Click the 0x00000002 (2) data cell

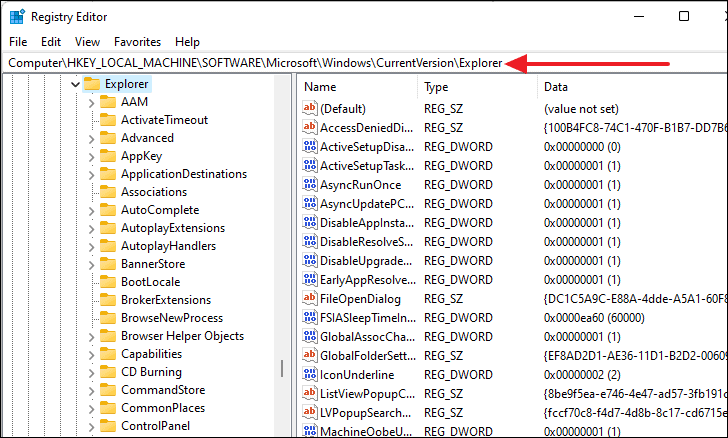(x=582, y=375)
